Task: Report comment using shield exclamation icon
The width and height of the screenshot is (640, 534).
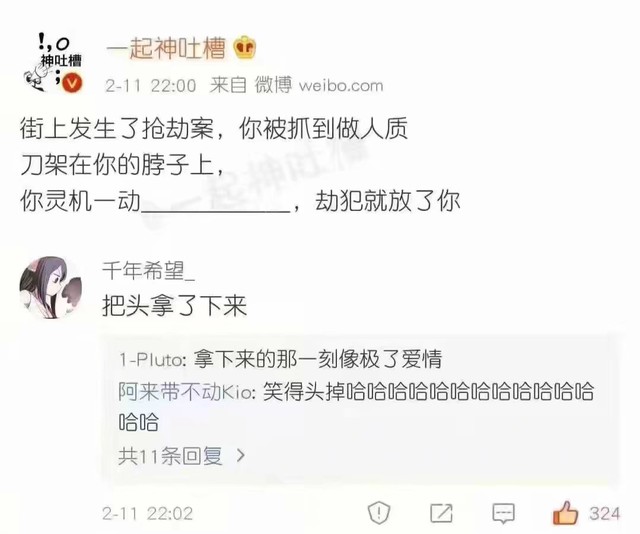Action: click(x=379, y=513)
